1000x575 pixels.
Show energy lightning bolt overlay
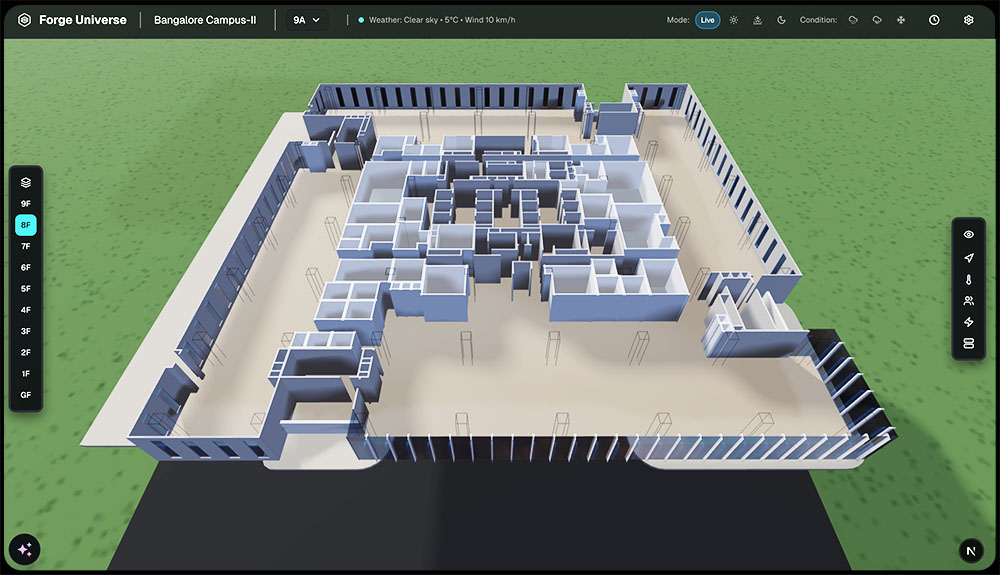968,322
